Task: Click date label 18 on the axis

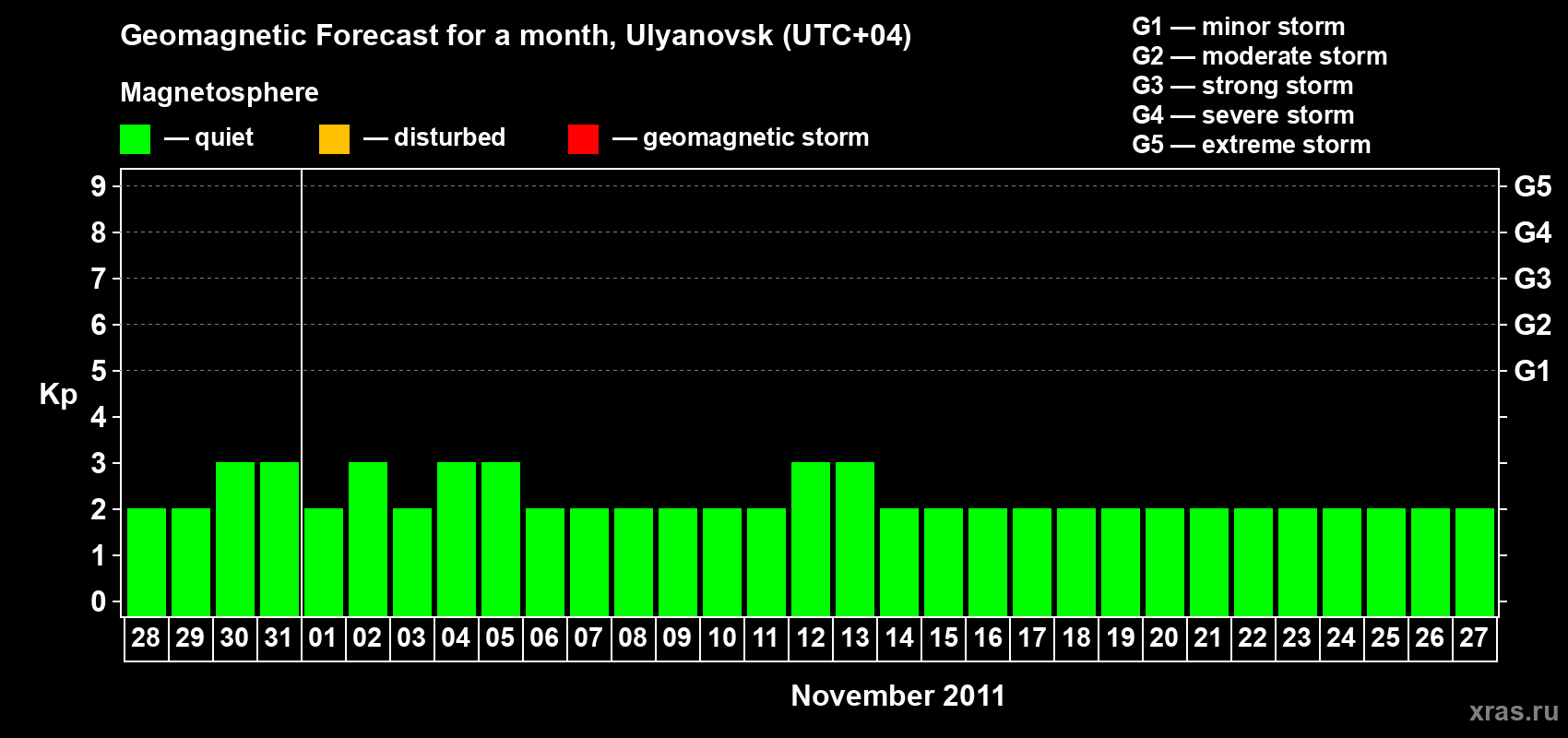Action: (1075, 638)
